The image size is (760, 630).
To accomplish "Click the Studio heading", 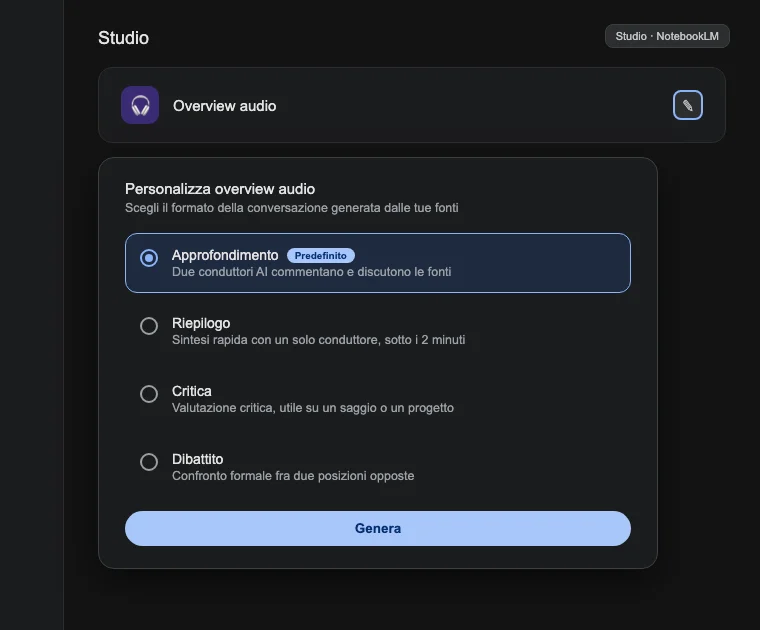I will pyautogui.click(x=123, y=38).
